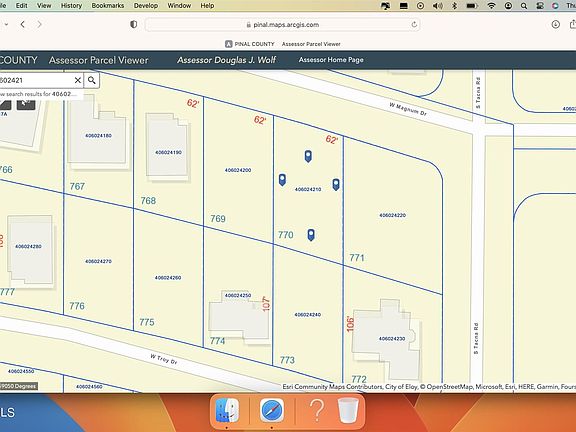576x432 pixels.
Task: Open the Develop menu
Action: (146, 6)
